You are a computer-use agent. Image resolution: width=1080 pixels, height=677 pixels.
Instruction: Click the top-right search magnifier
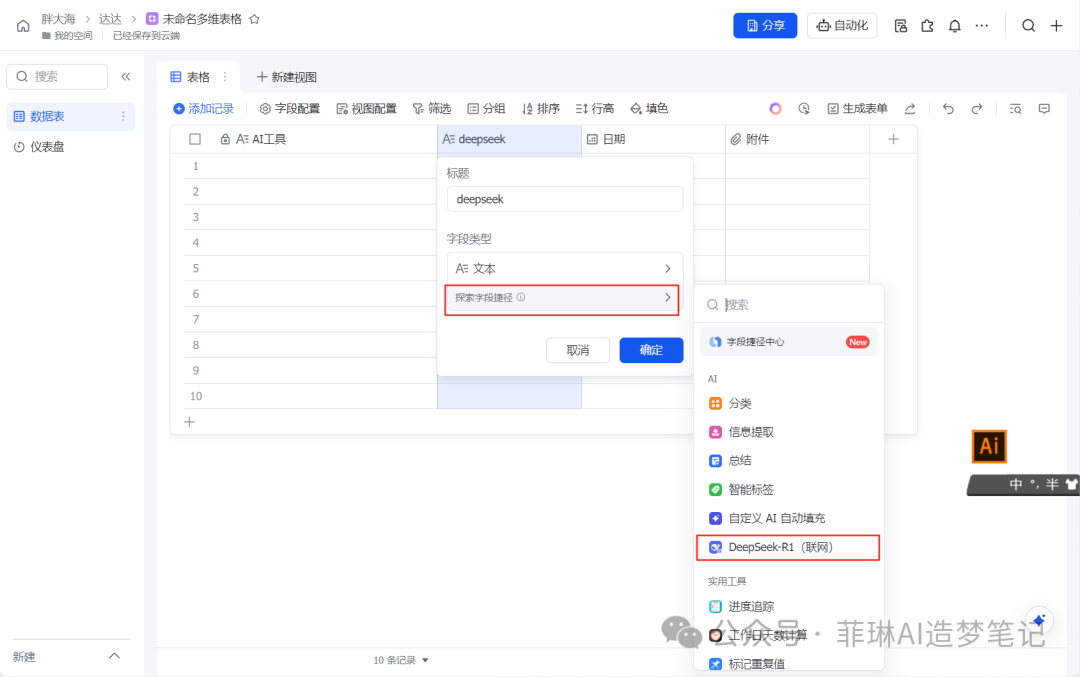1028,25
